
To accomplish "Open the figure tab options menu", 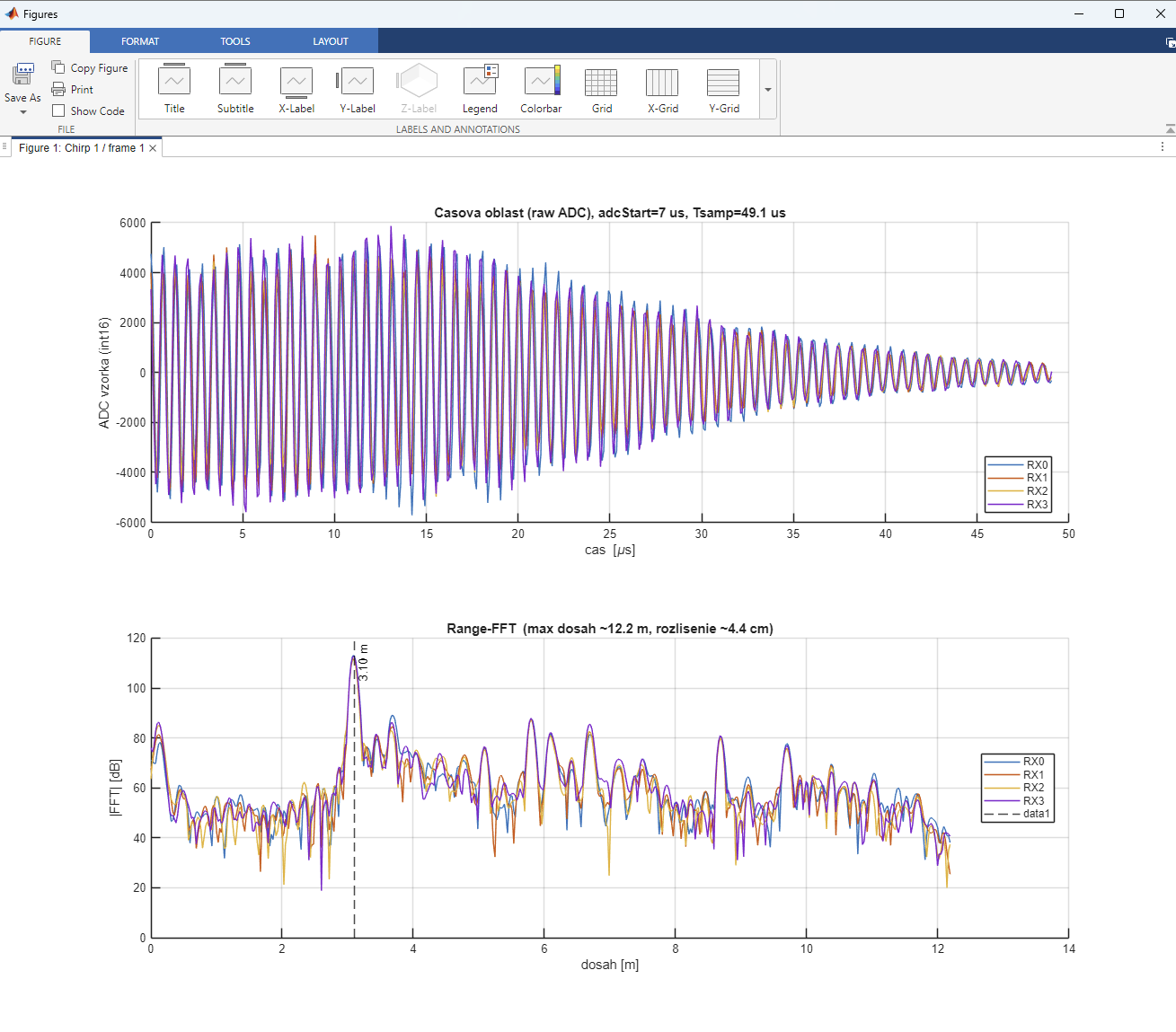I will click(x=1163, y=146).
